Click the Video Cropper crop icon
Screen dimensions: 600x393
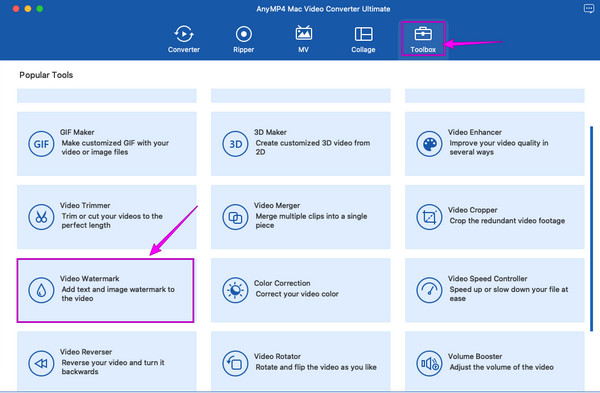click(429, 217)
